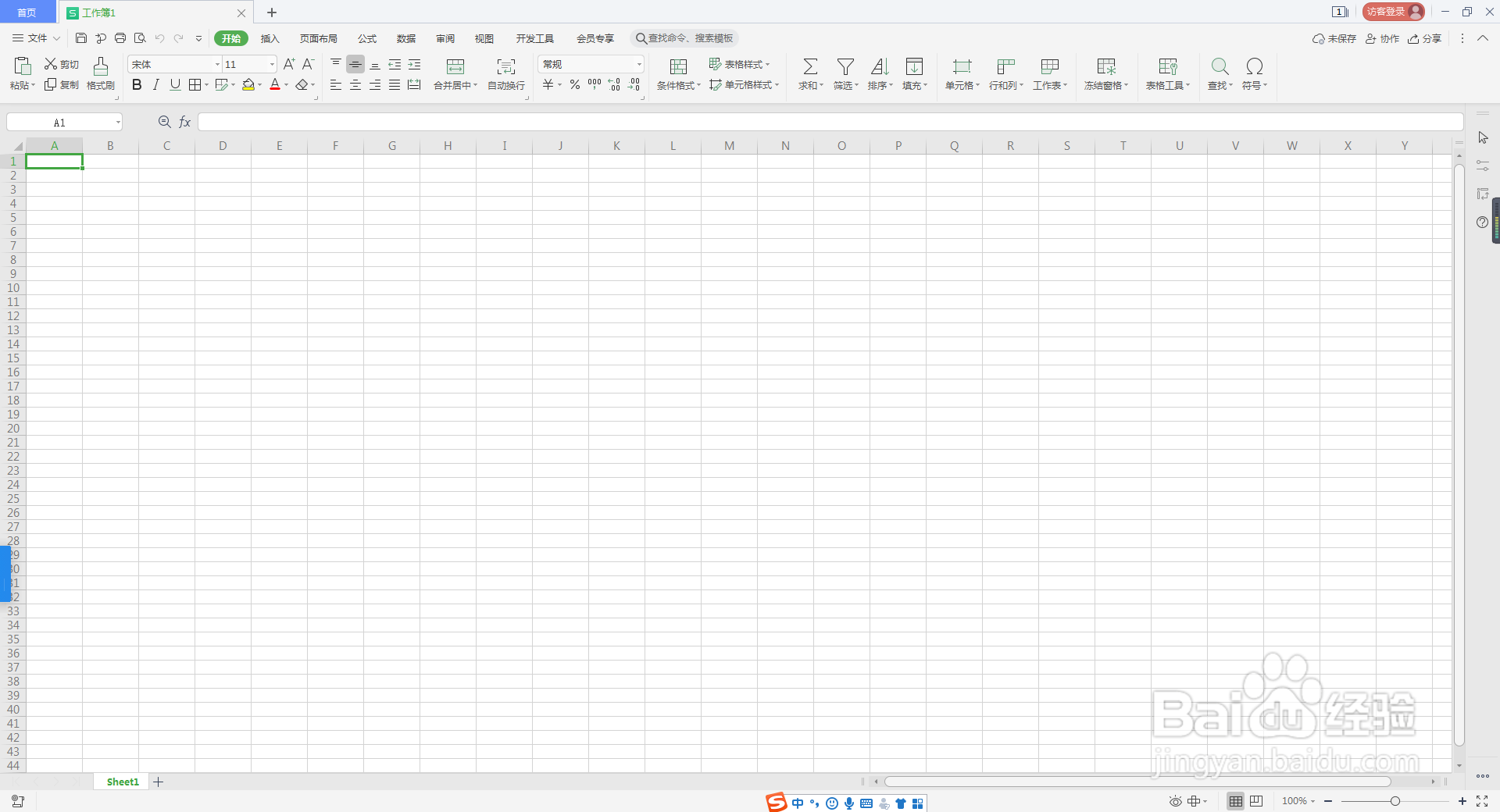Select the Format Painter (格式刷) tool
Viewport: 1500px width, 812px height.
coord(101,74)
